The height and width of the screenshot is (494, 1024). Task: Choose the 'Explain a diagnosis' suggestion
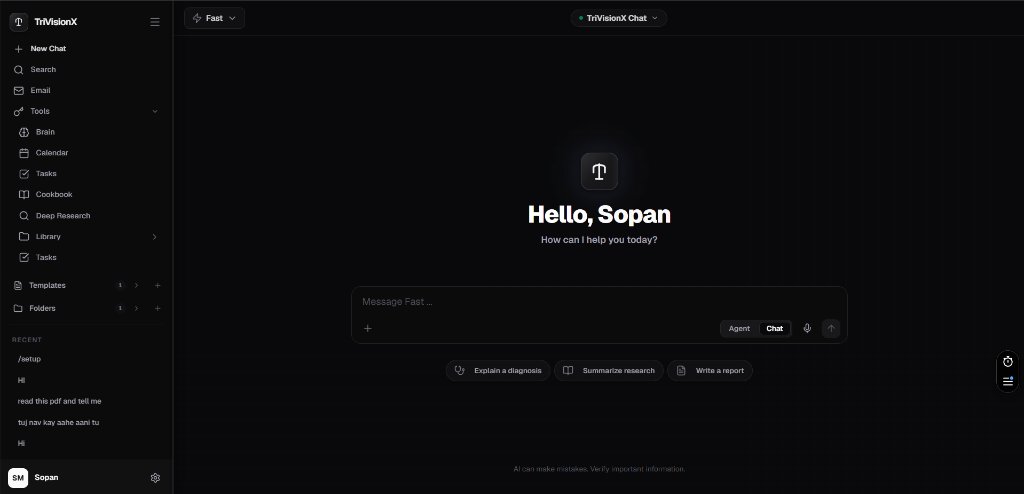coord(498,370)
